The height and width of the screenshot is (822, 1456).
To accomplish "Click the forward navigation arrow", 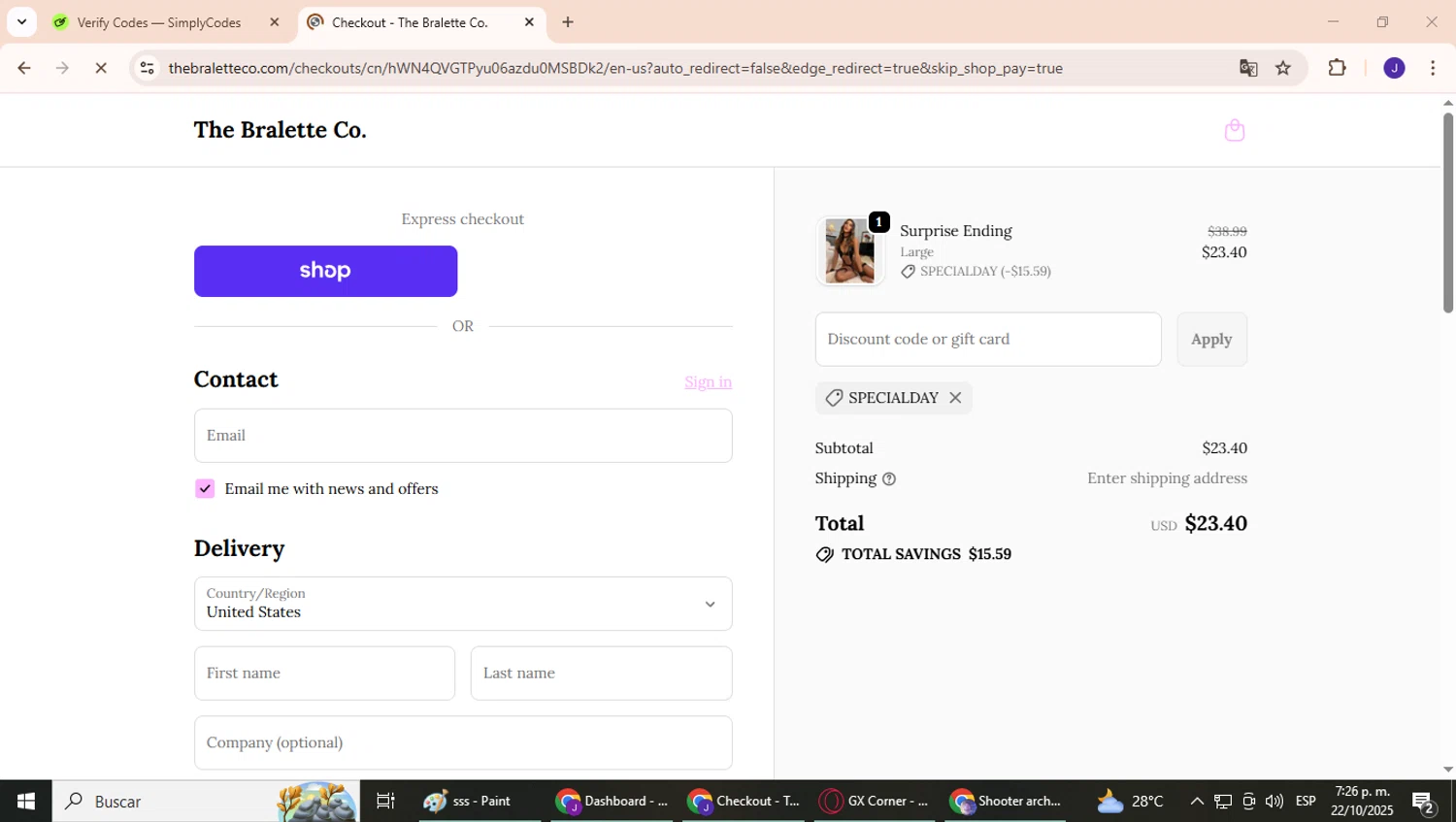I will click(x=62, y=68).
